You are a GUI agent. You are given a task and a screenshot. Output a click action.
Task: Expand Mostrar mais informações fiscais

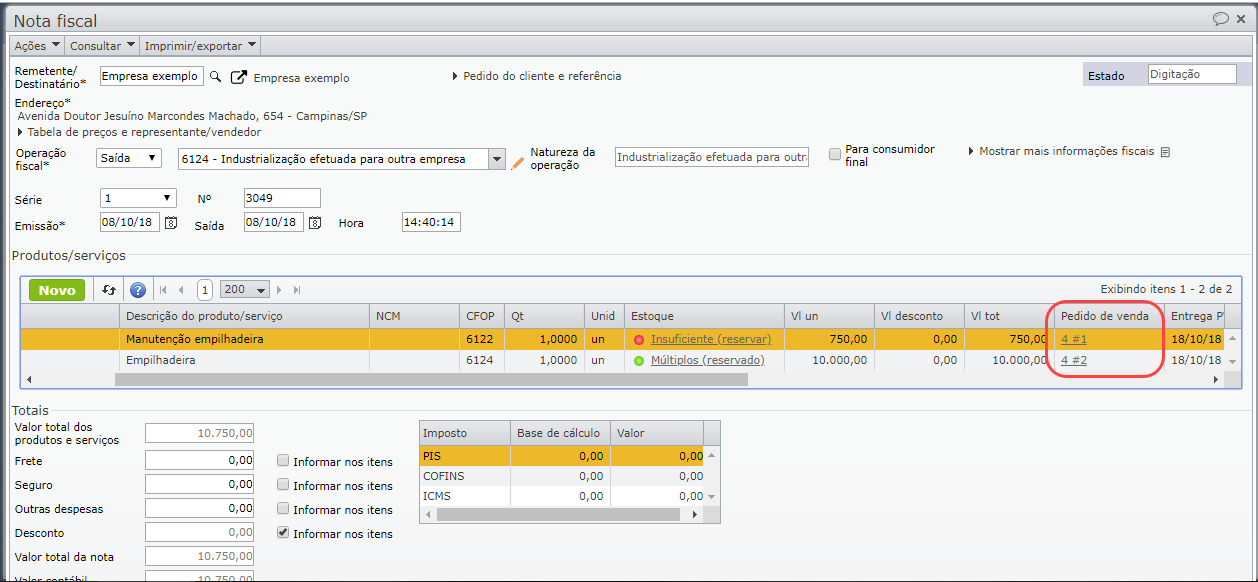(1060, 152)
